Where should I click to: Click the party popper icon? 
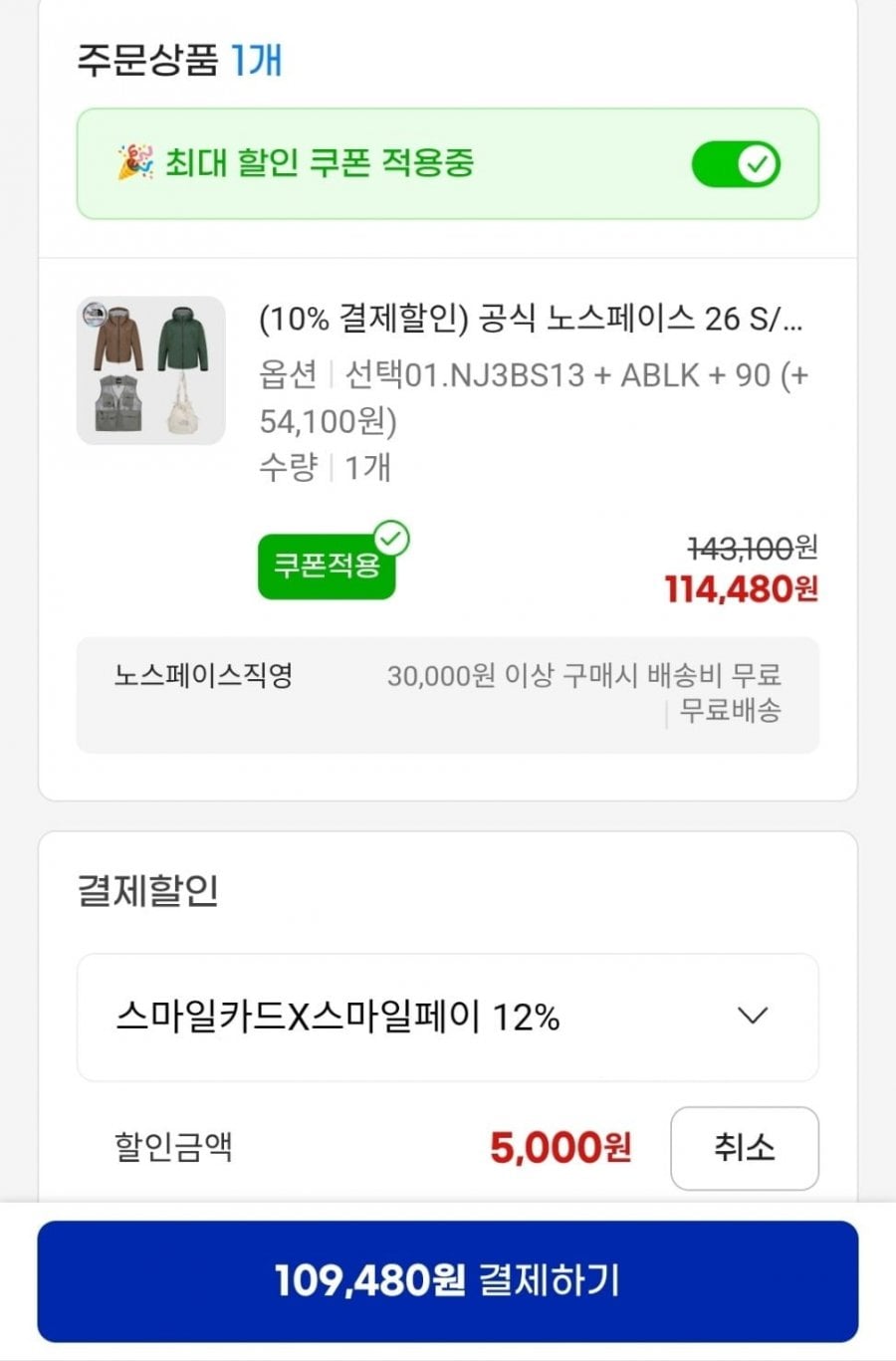click(x=135, y=162)
